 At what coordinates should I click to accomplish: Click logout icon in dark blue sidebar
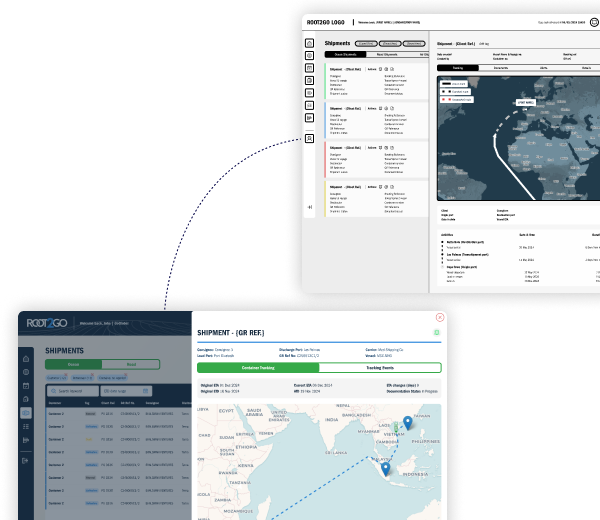pos(25,461)
